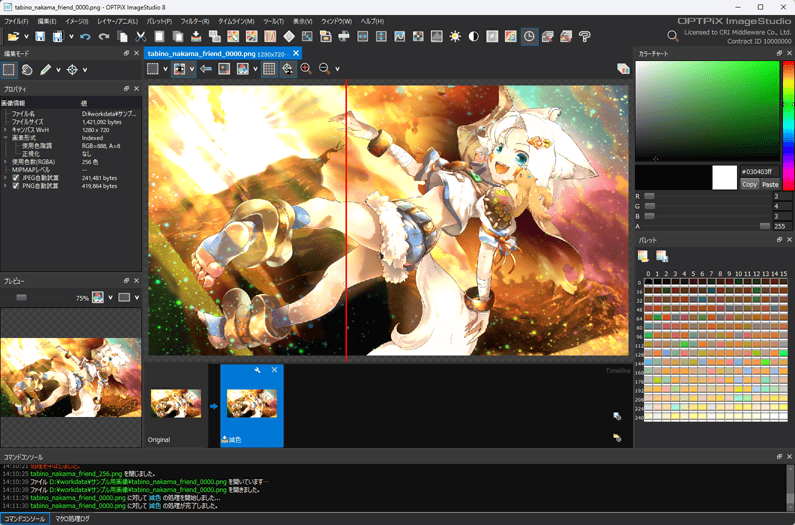795x525 pixels.
Task: Select the rectangle selection tool in 編集モード panel
Action: (9, 70)
